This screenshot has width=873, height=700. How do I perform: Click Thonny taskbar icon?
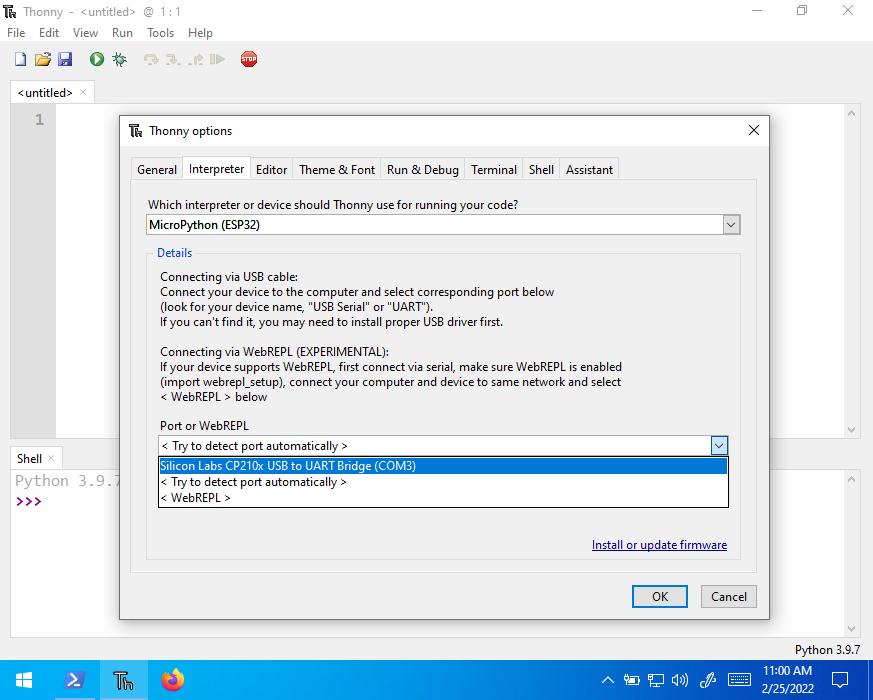pyautogui.click(x=124, y=680)
